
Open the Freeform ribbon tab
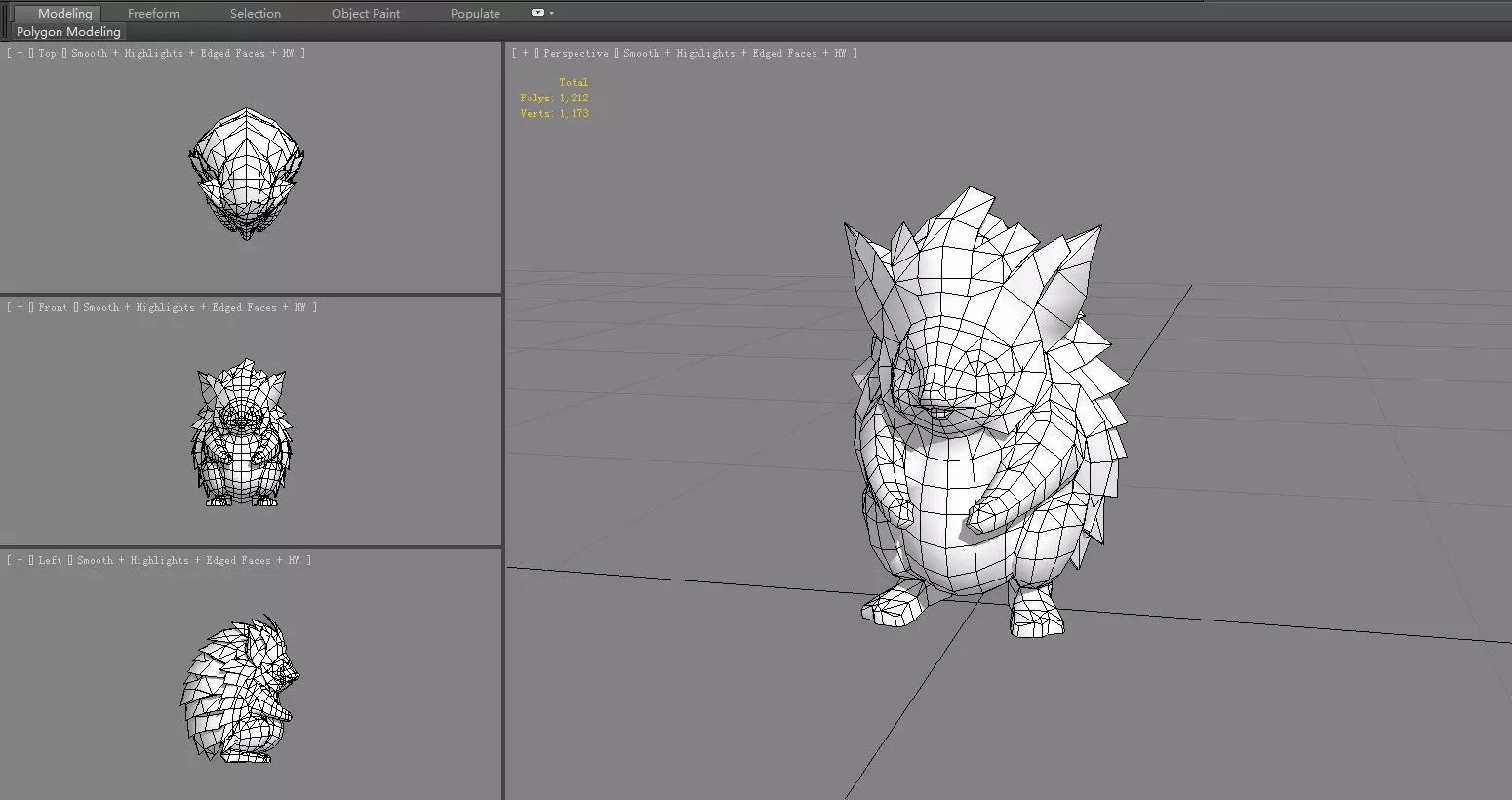[x=153, y=13]
